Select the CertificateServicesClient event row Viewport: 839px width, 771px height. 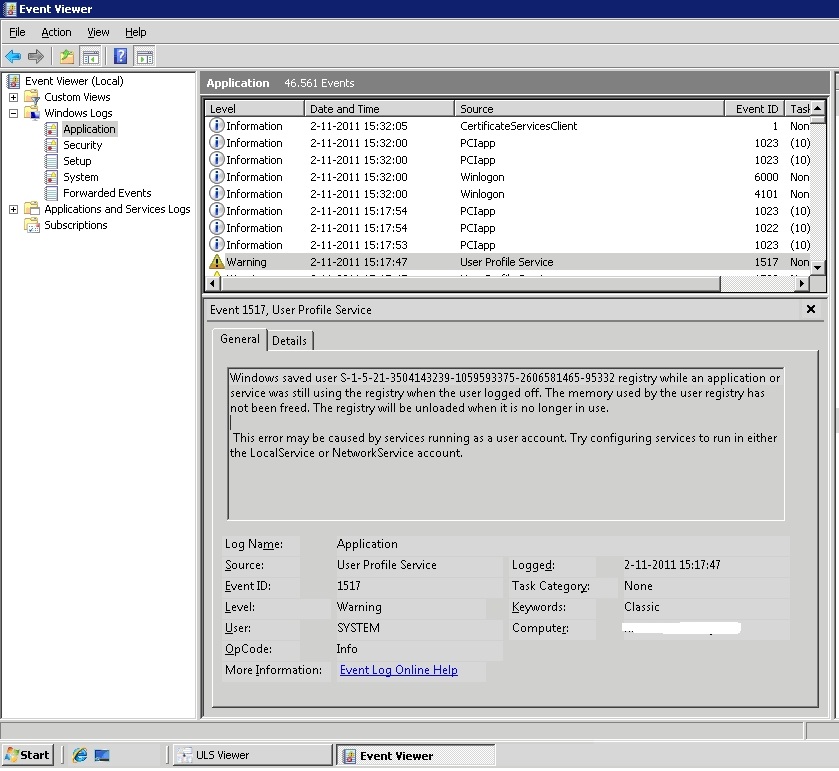(x=509, y=126)
